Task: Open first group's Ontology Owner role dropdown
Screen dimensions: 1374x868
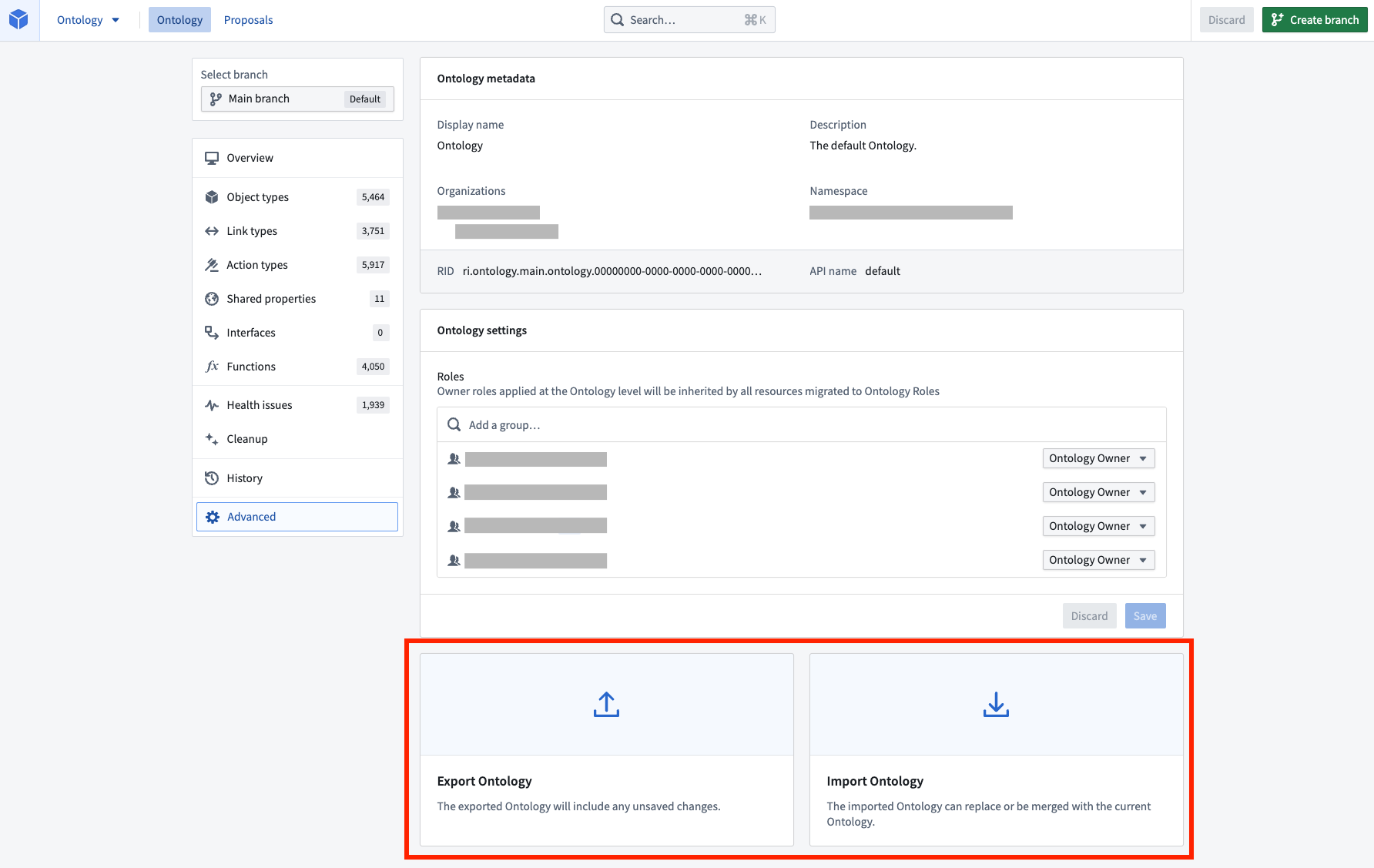Action: click(x=1099, y=458)
